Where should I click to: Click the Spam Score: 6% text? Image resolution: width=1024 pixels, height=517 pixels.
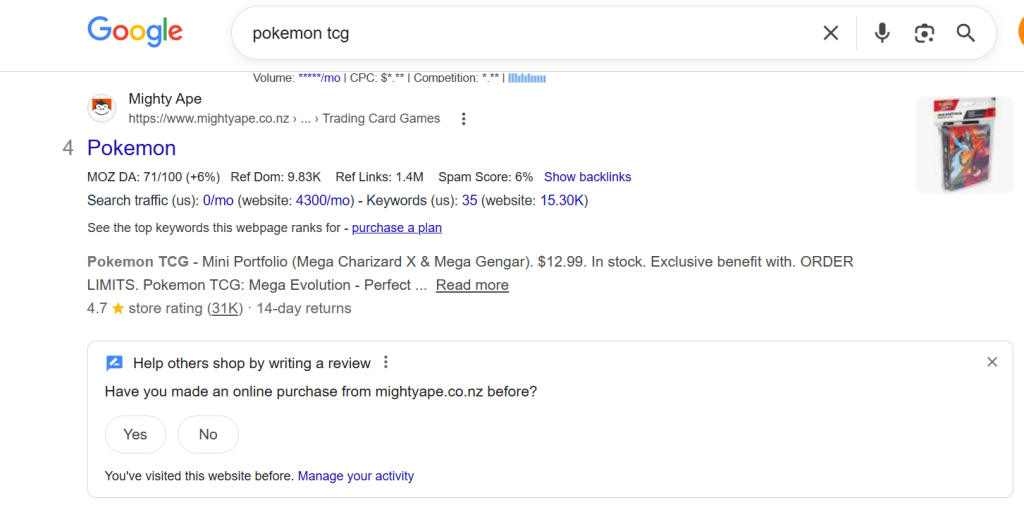(485, 177)
